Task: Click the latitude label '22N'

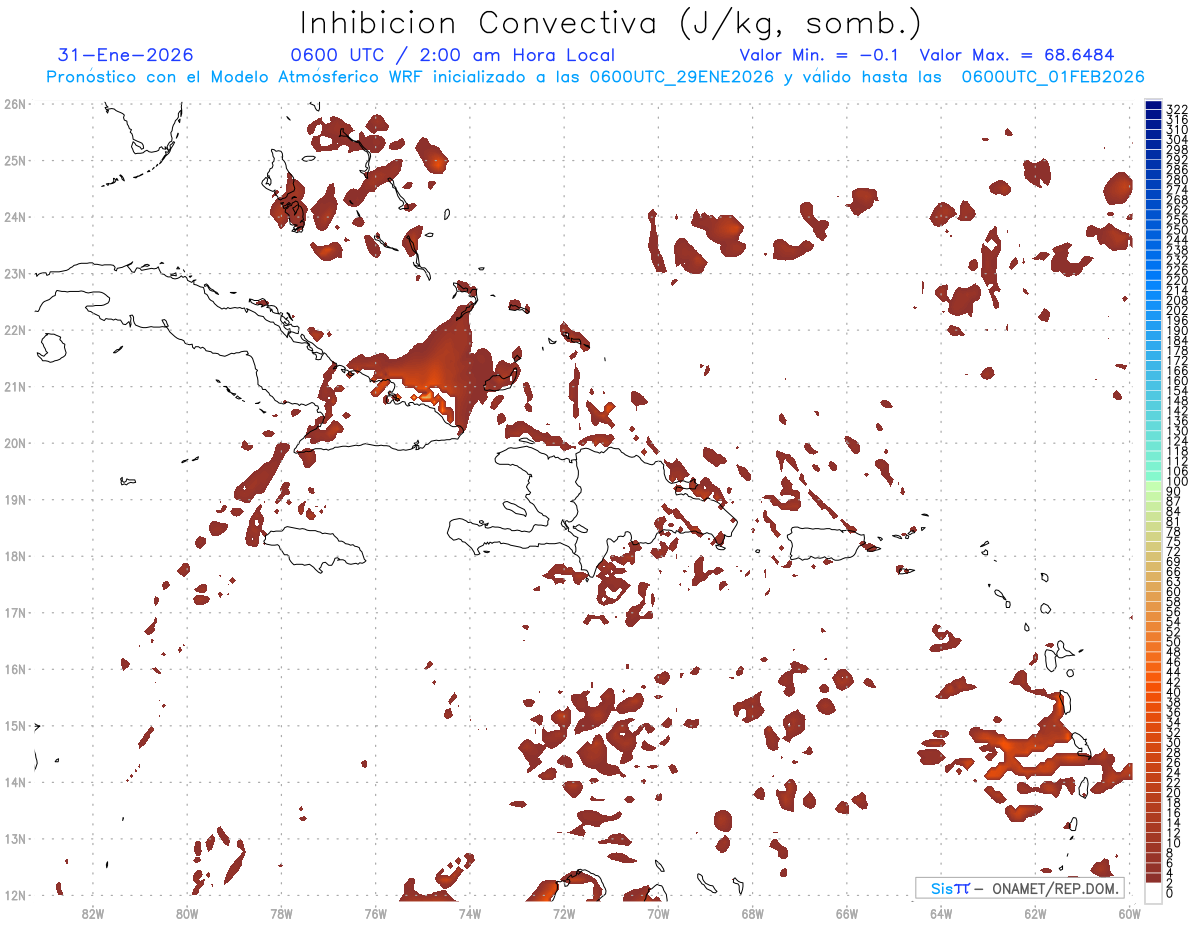Action: pyautogui.click(x=15, y=330)
